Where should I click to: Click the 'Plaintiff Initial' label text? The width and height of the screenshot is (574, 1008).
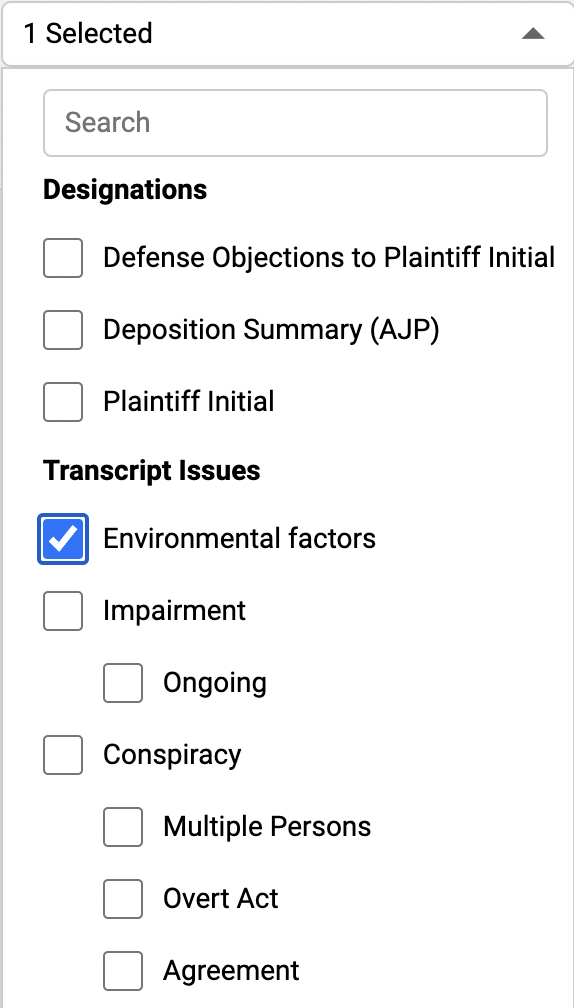188,402
